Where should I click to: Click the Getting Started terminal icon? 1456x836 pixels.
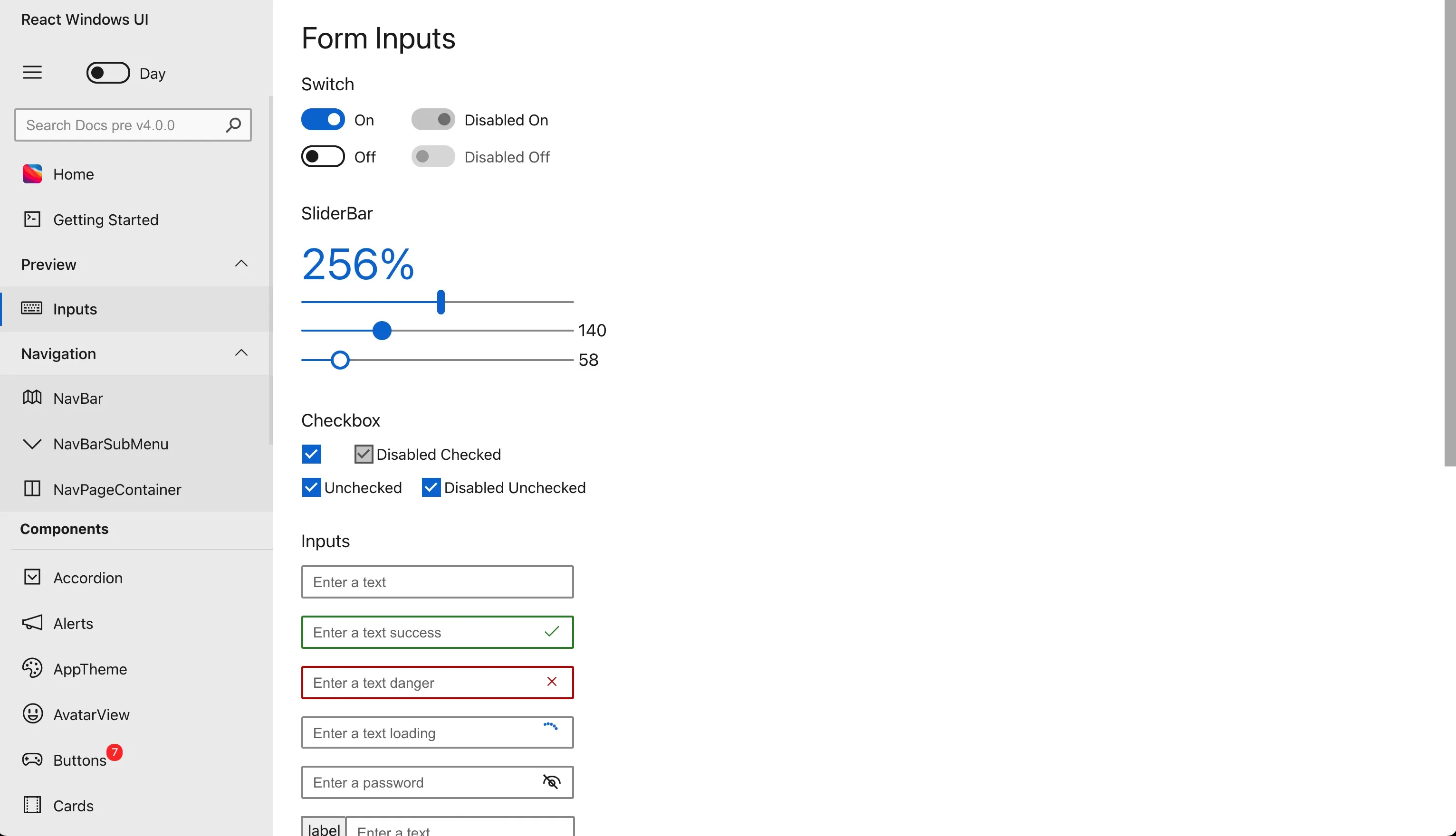tap(32, 219)
